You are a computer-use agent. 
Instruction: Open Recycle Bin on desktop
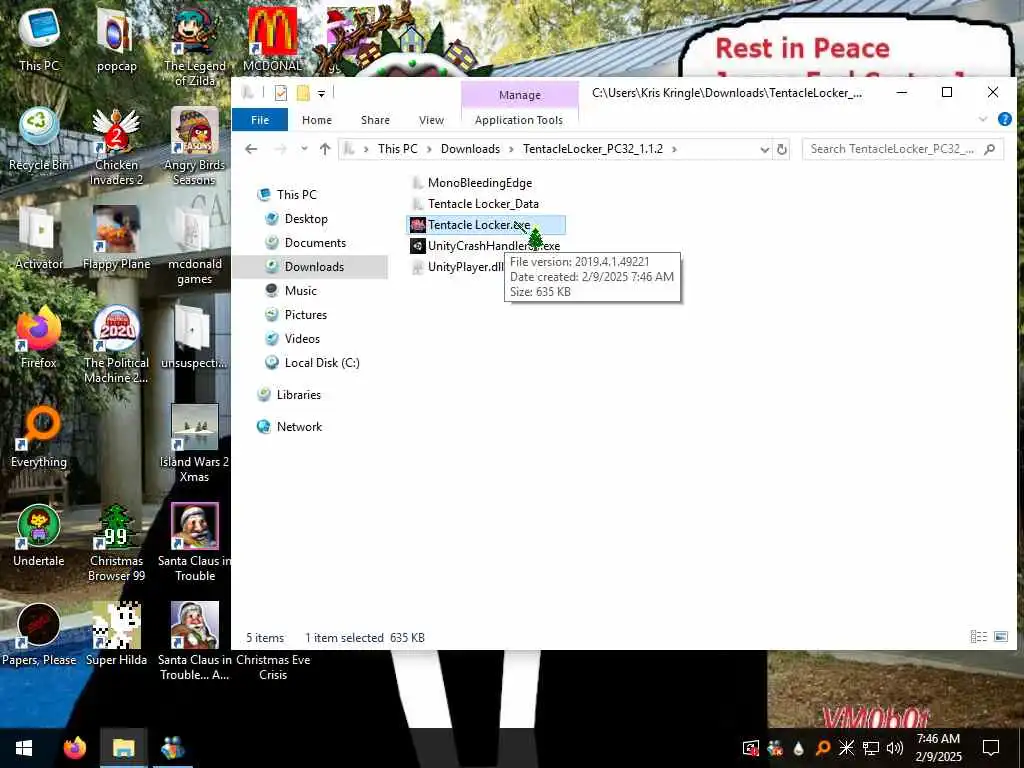click(x=39, y=138)
